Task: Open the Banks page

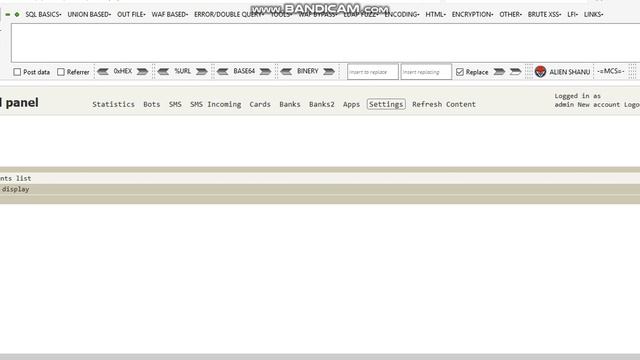Action: pyautogui.click(x=290, y=104)
